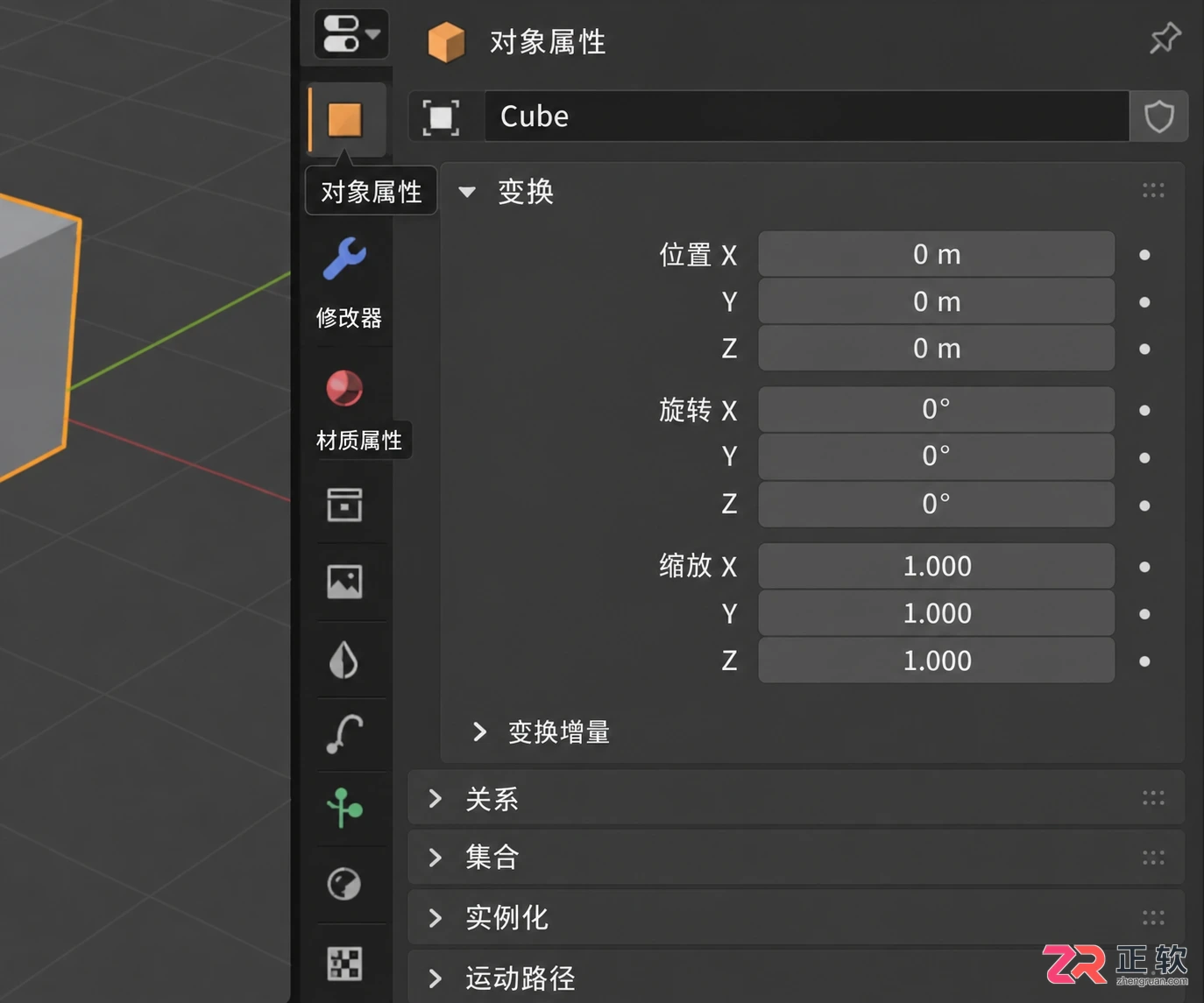
Task: Animate 旋转 Y with its keyframe dot
Action: (1144, 457)
